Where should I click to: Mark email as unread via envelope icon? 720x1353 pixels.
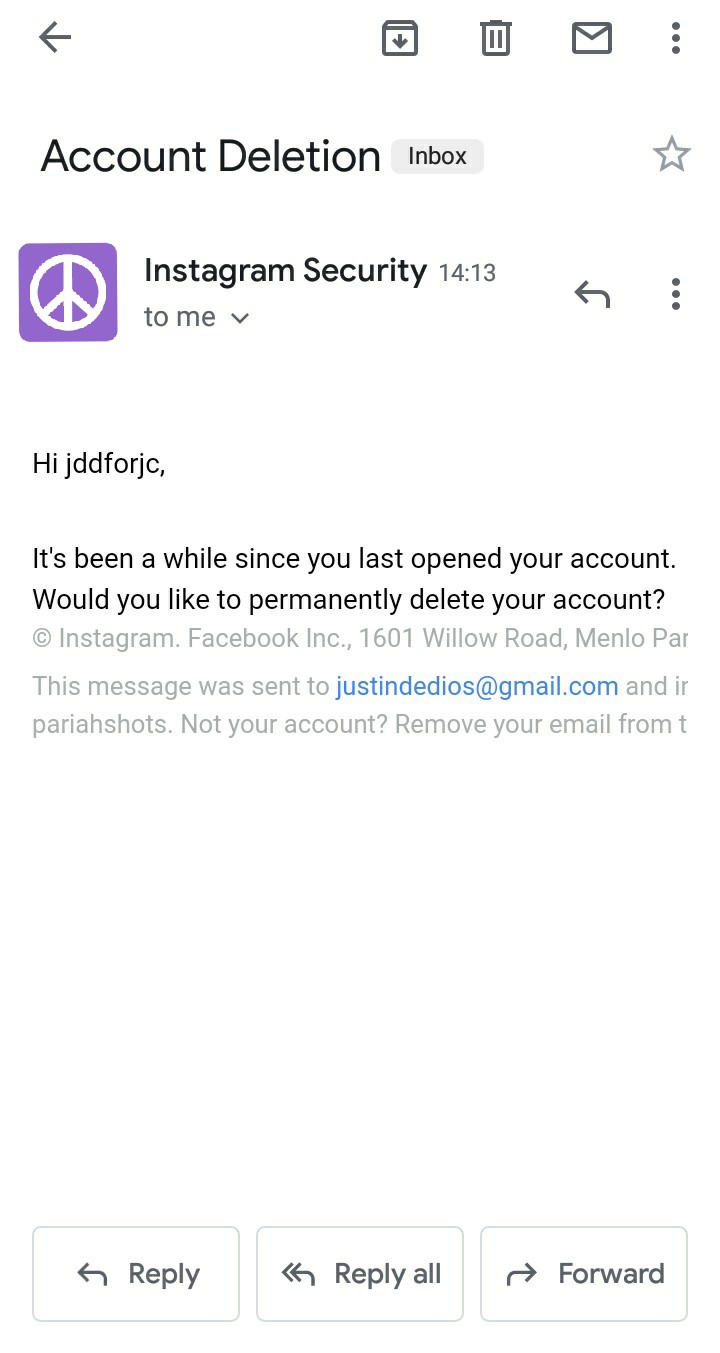point(591,38)
